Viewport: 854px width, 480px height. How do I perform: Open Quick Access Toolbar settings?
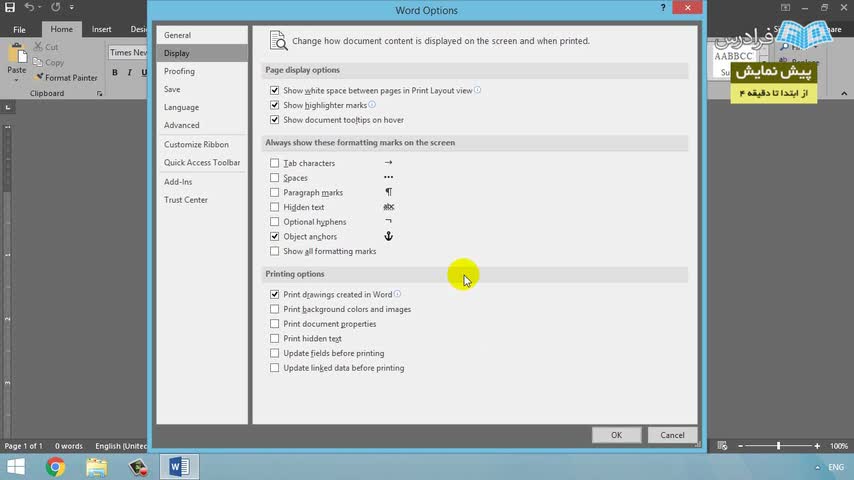pyautogui.click(x=202, y=162)
